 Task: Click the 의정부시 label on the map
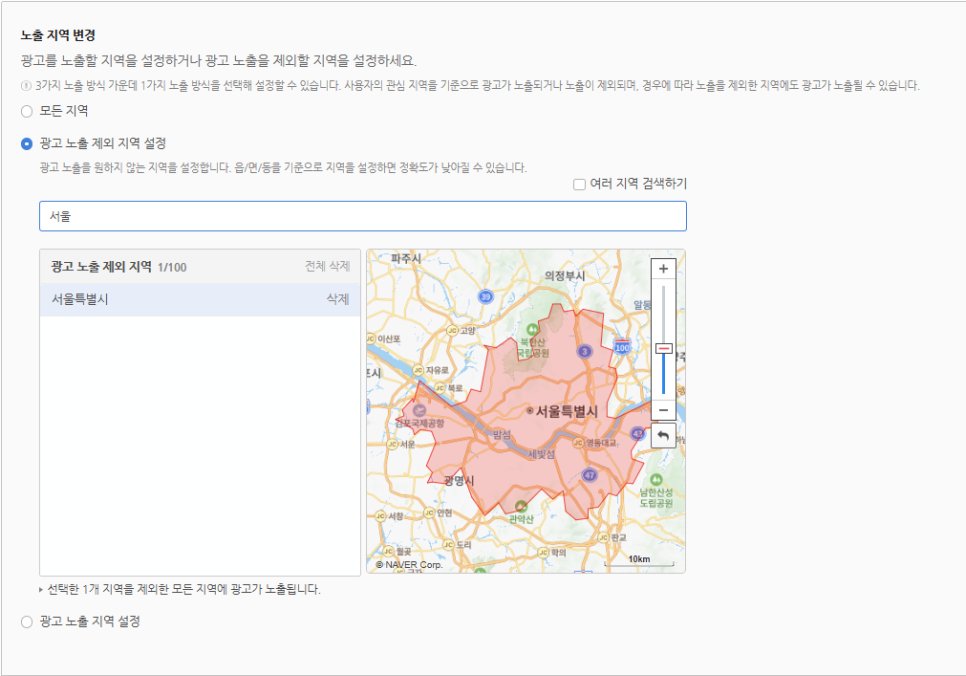(564, 275)
